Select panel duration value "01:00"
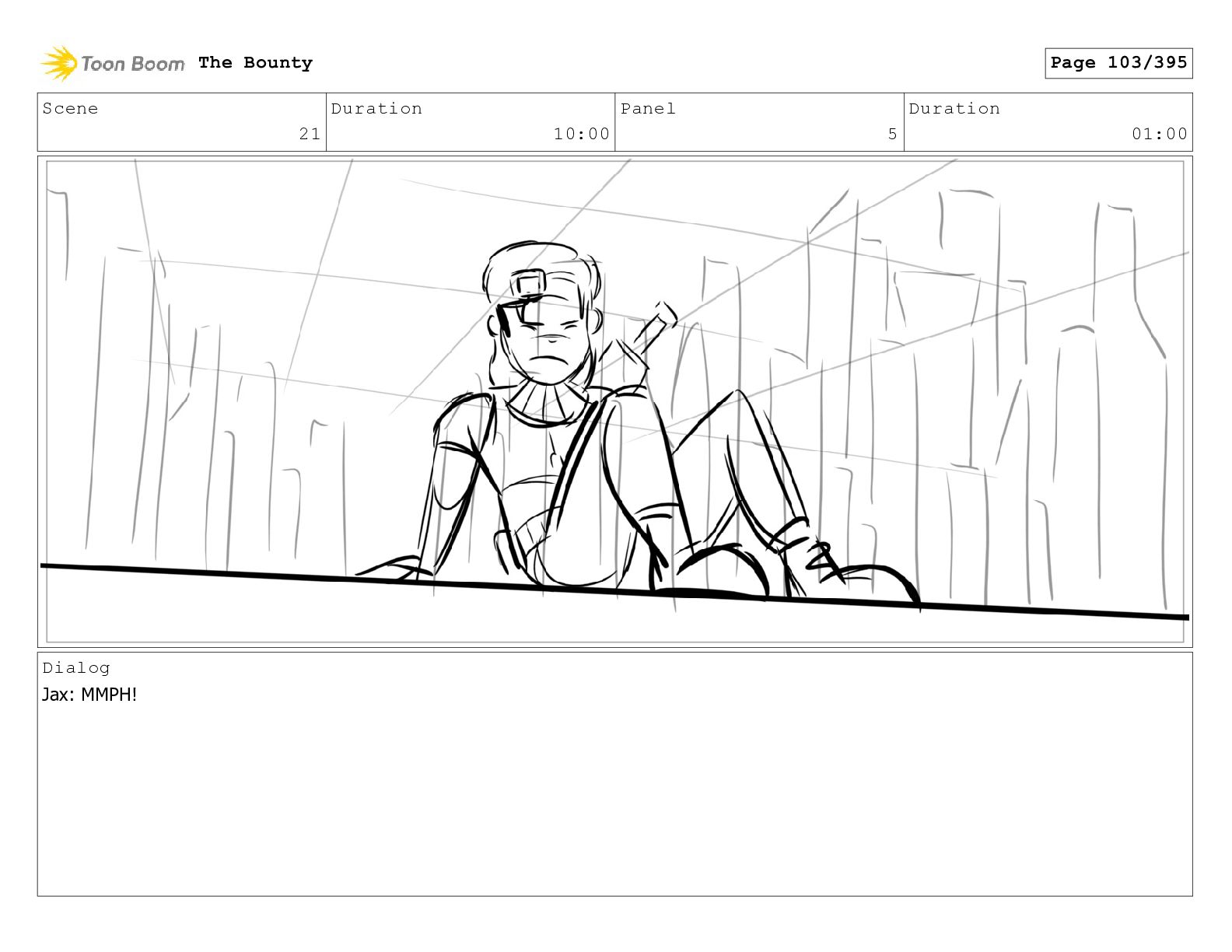This screenshot has width=1232, height=952. click(x=1160, y=134)
